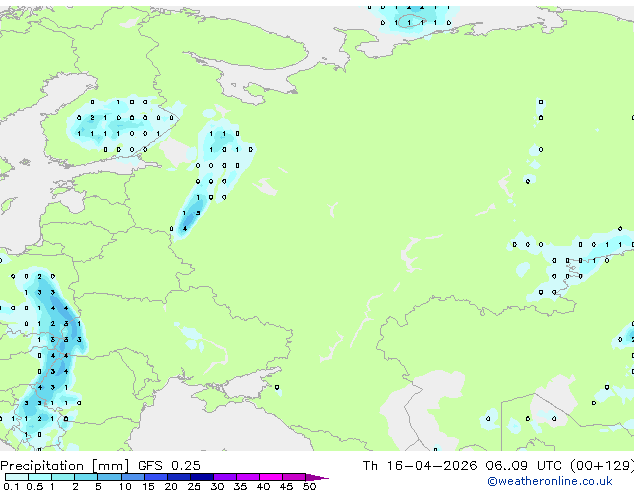Viewport: 634px width, 490px height.
Task: Click the over-50 mm arrow tip of legend
Action: coord(317,477)
